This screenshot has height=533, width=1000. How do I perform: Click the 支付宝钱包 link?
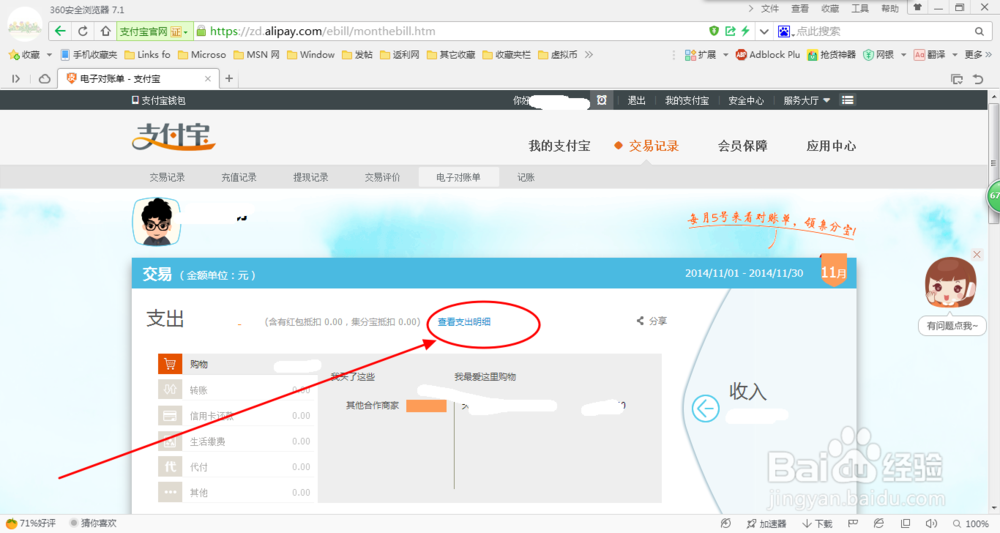pyautogui.click(x=158, y=100)
